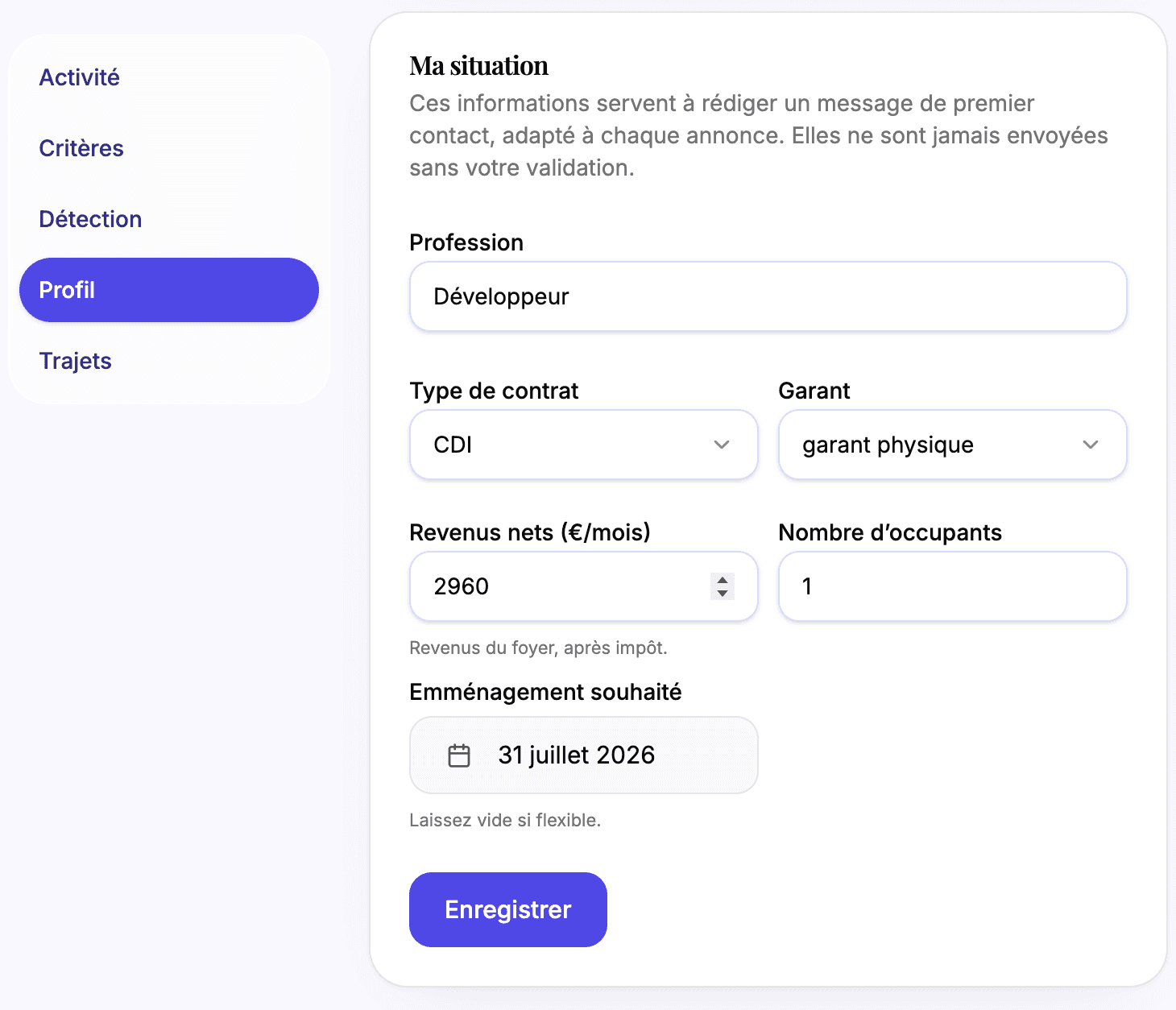Click the Profession input field
Image resolution: width=1176 pixels, height=1010 pixels.
pyautogui.click(x=768, y=296)
